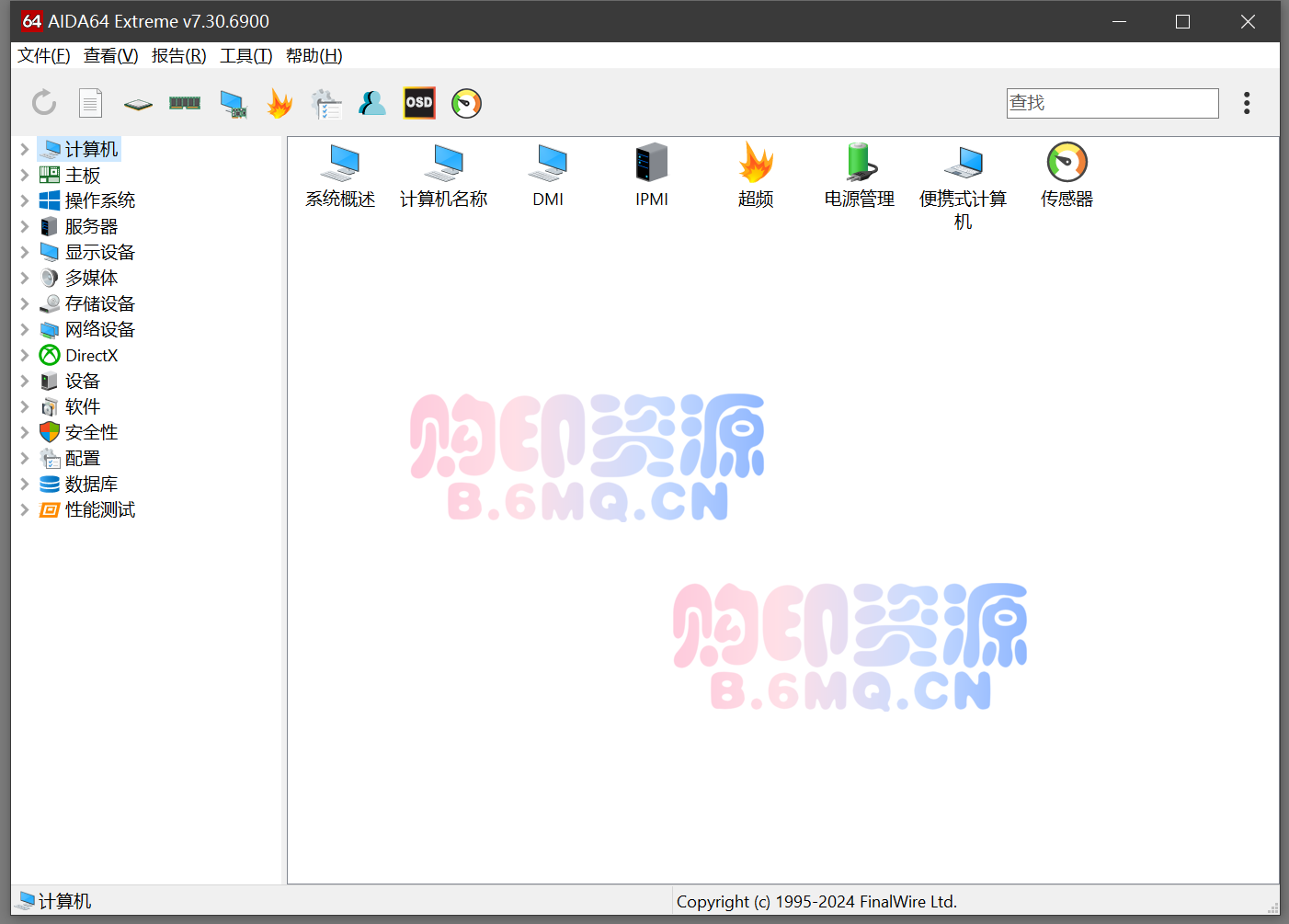The height and width of the screenshot is (924, 1289).
Task: Launch the stability test flame toolbar icon
Action: click(x=279, y=103)
